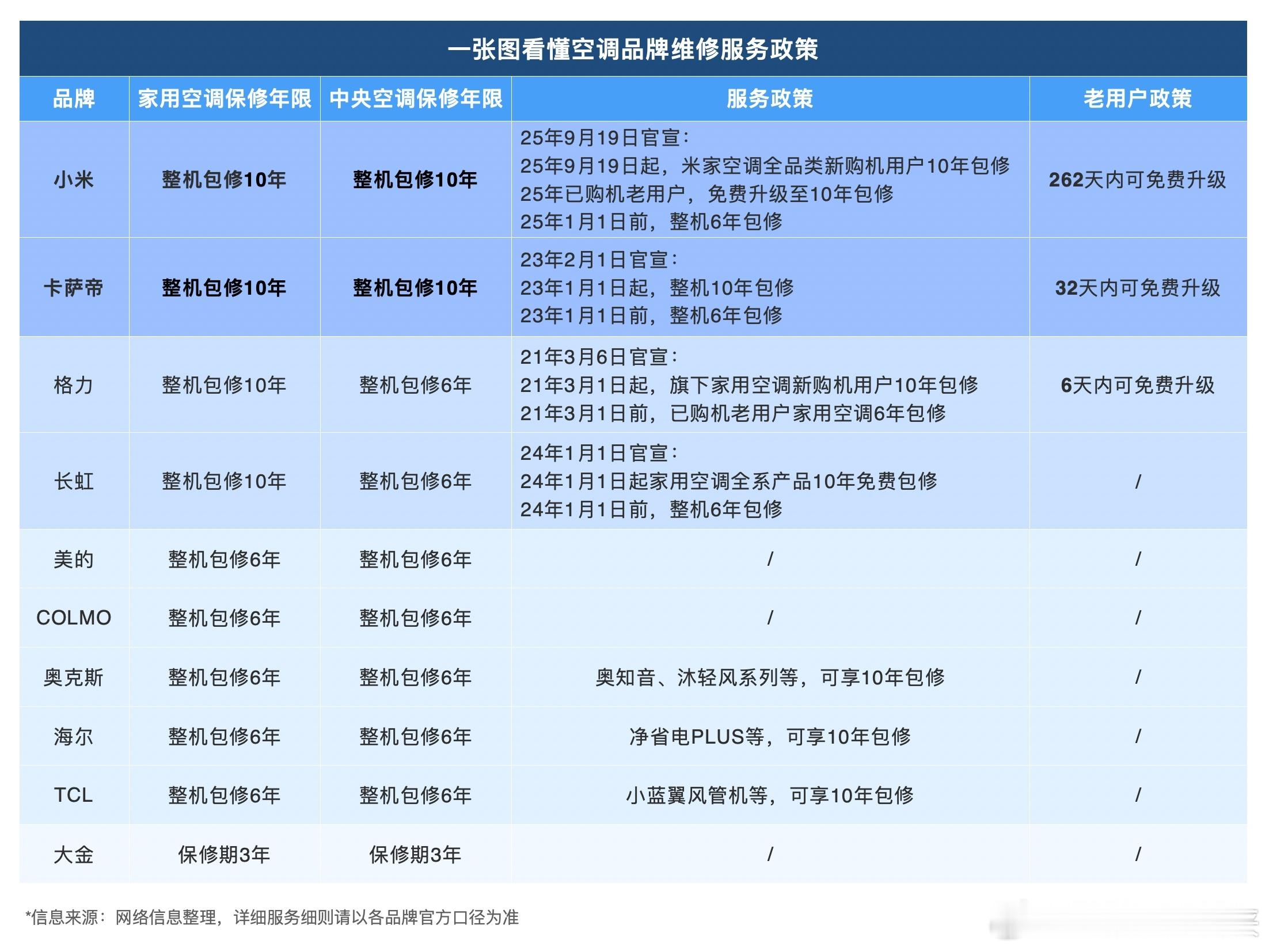The height and width of the screenshot is (952, 1269).
Task: Select 卡萨帝 home AC warranty 整机包修10年
Action: [224, 287]
